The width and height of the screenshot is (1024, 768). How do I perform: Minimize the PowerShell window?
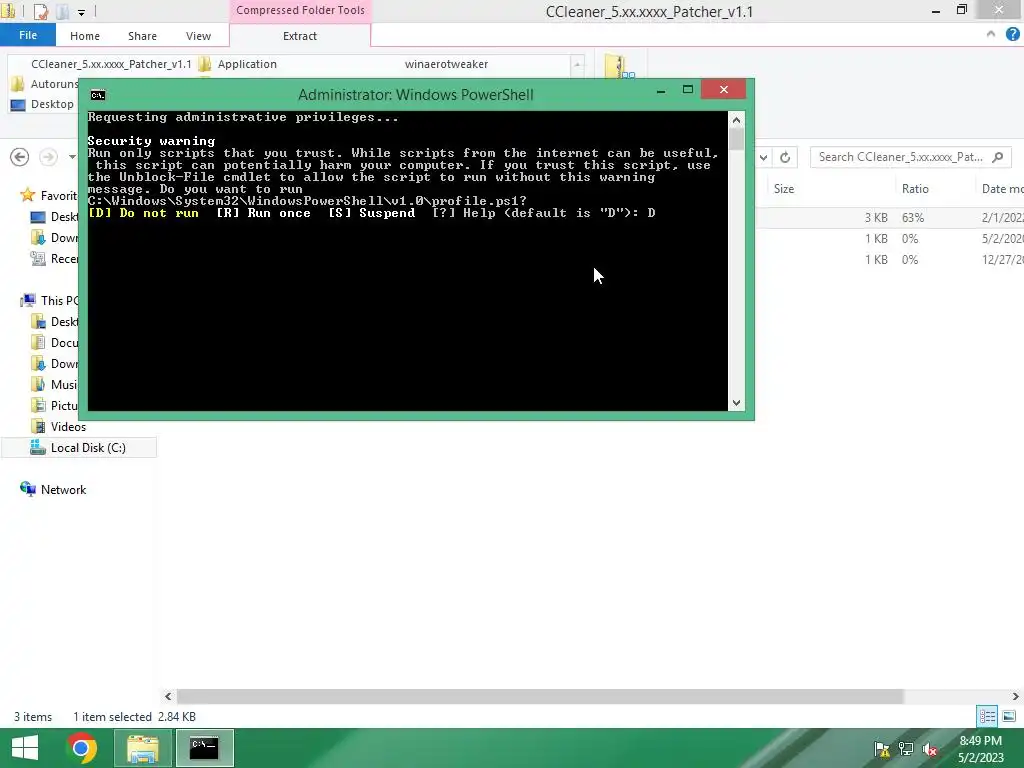click(661, 90)
